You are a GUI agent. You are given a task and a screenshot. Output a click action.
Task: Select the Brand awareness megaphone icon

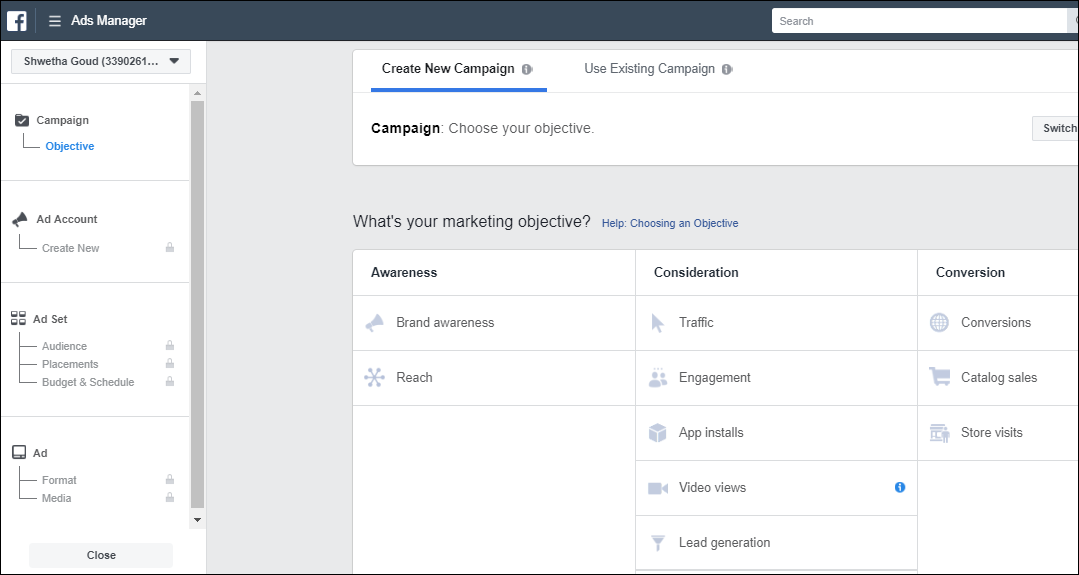tap(375, 323)
